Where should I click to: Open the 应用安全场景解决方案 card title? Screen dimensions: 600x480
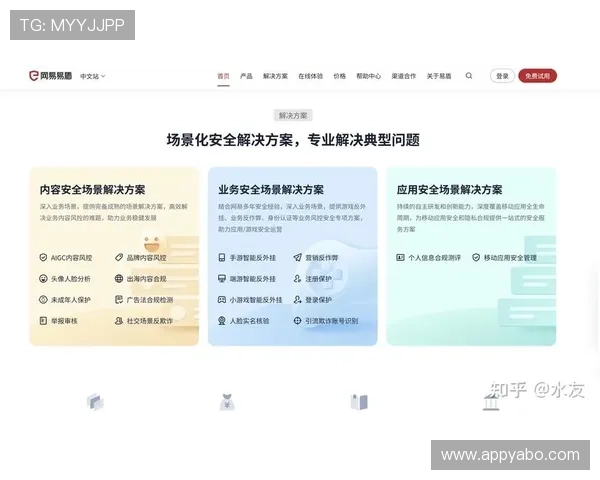[449, 189]
